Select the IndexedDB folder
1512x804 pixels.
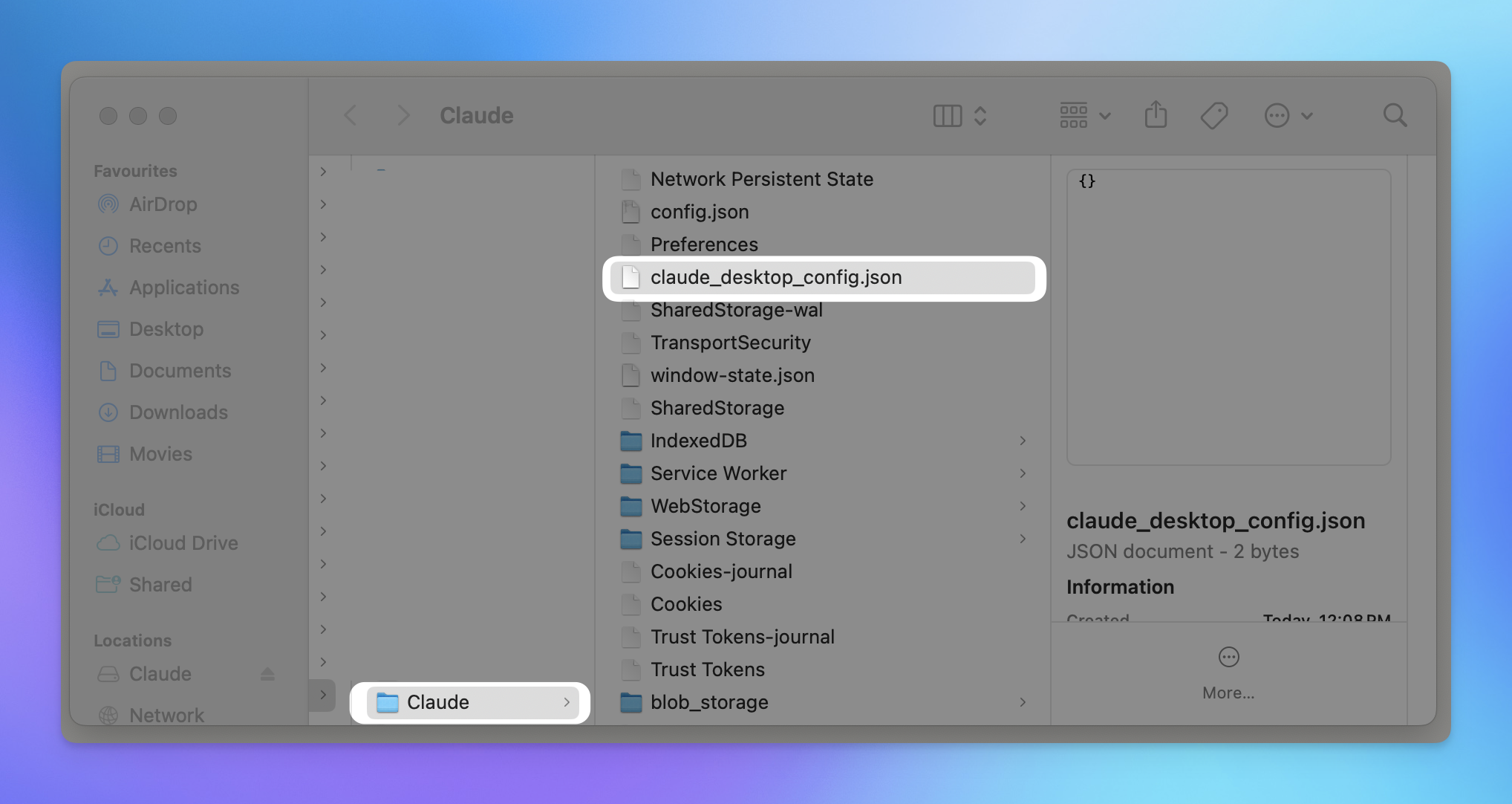tap(823, 441)
